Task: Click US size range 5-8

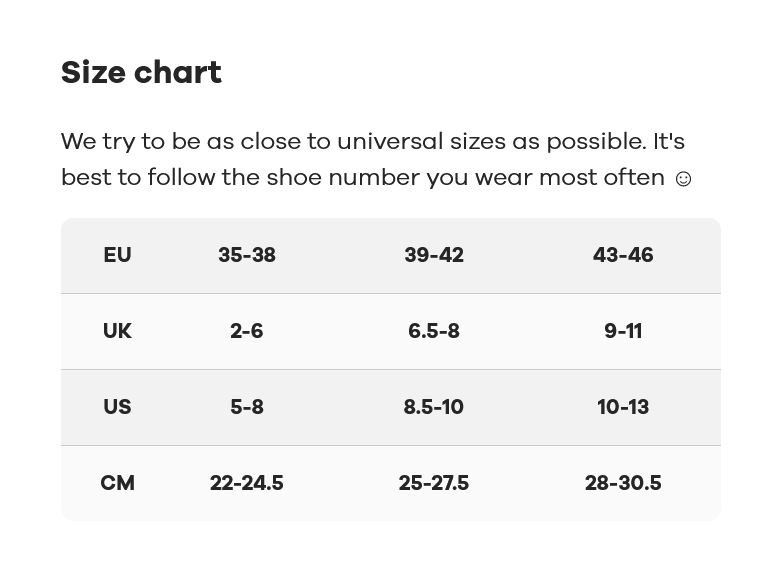Action: pos(247,407)
